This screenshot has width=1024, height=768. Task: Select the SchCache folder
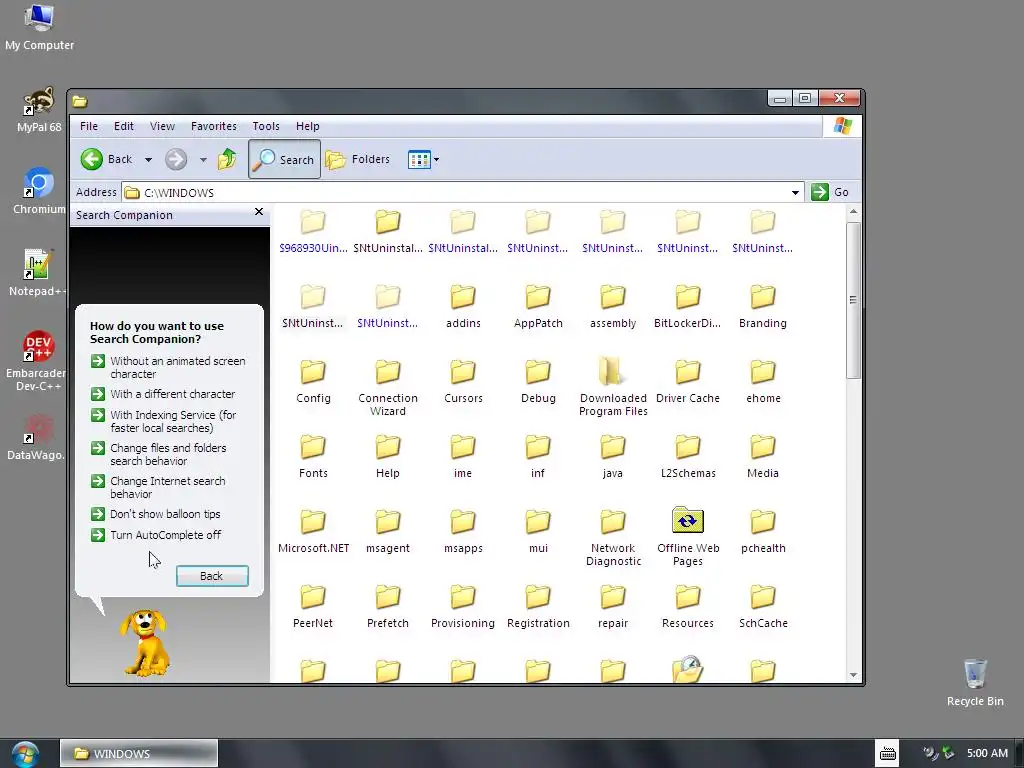[763, 607]
